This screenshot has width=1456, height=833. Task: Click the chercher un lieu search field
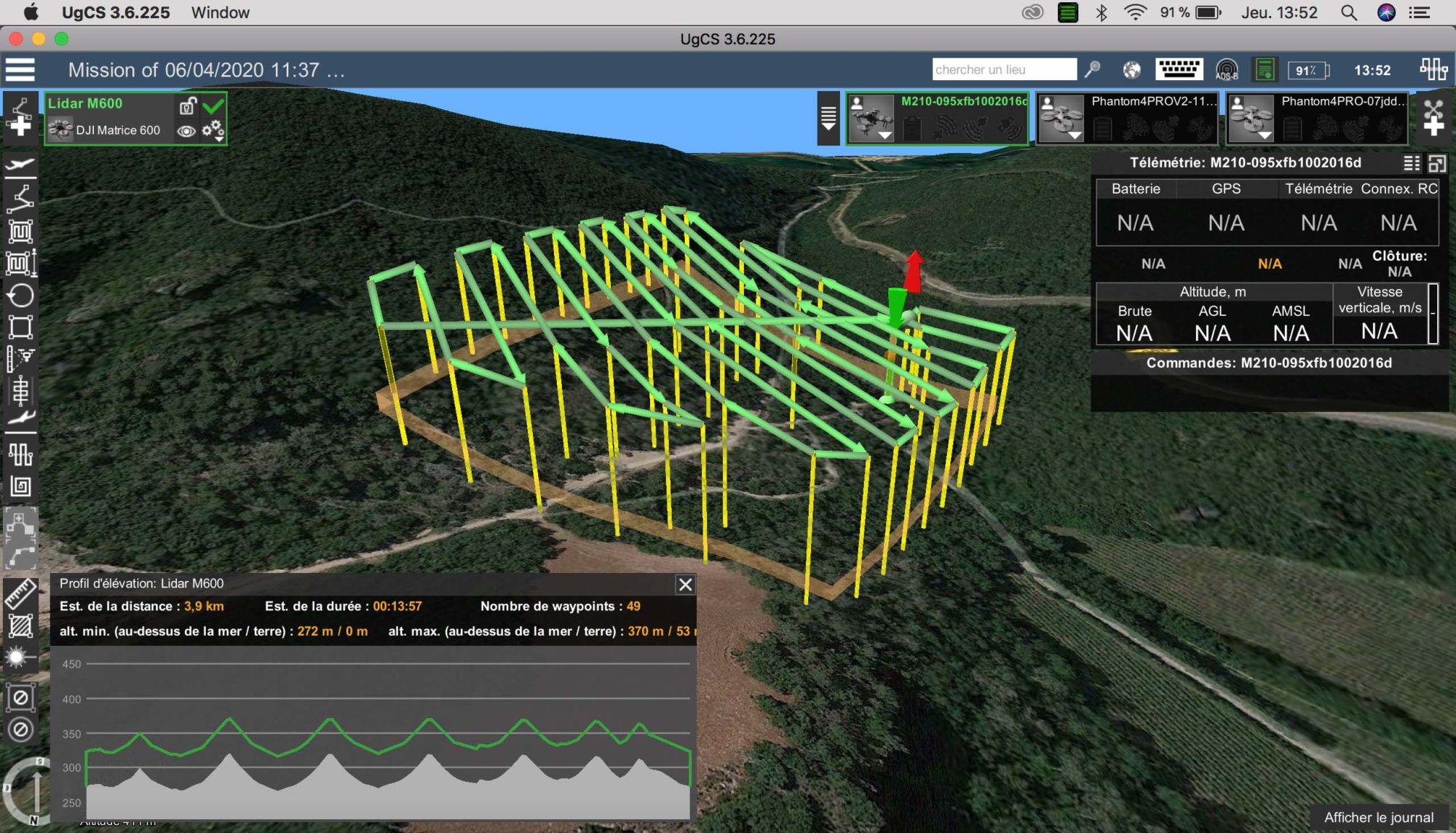click(x=1004, y=70)
